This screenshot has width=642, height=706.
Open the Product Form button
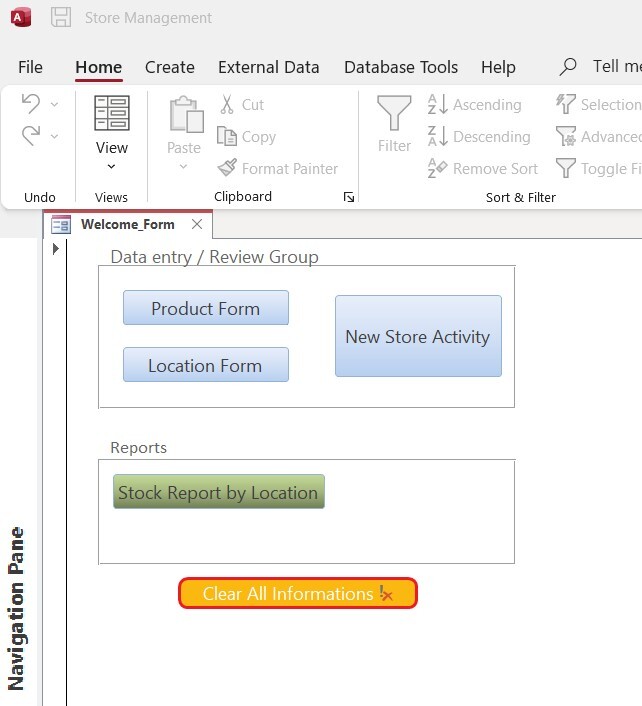(x=206, y=308)
